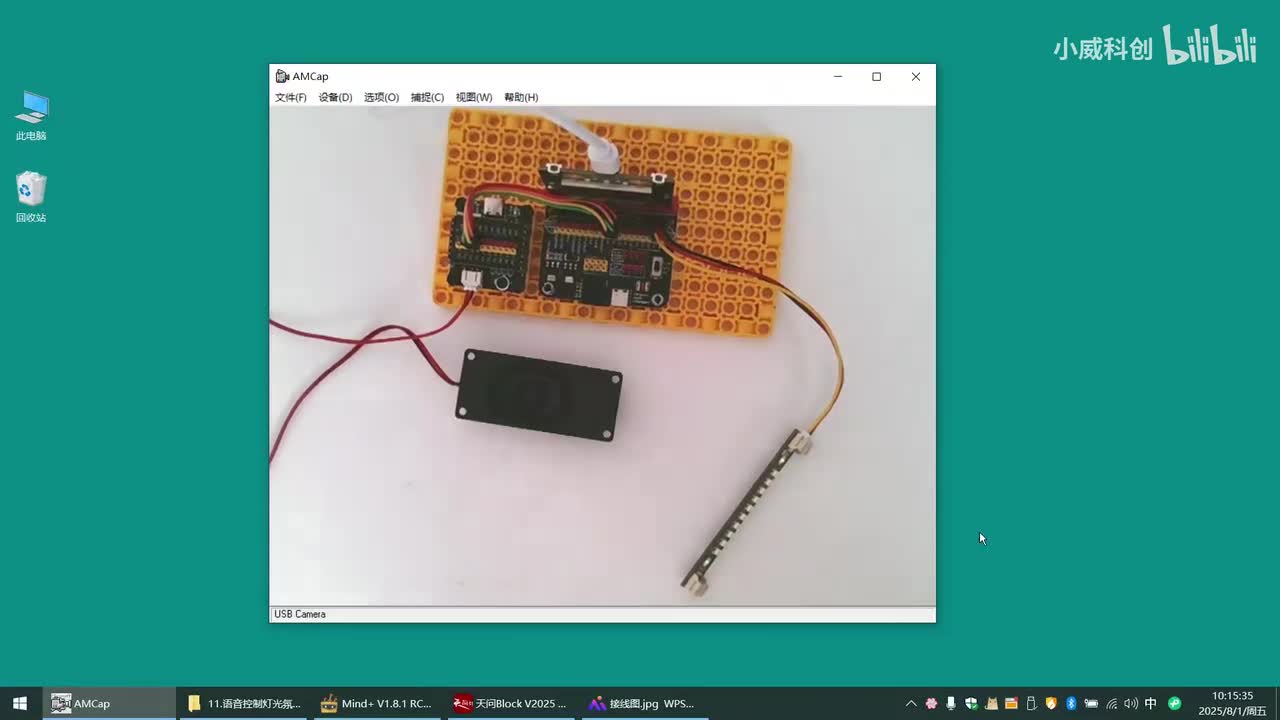
Task: Open the Wi-Fi network tray icon
Action: [x=1111, y=703]
